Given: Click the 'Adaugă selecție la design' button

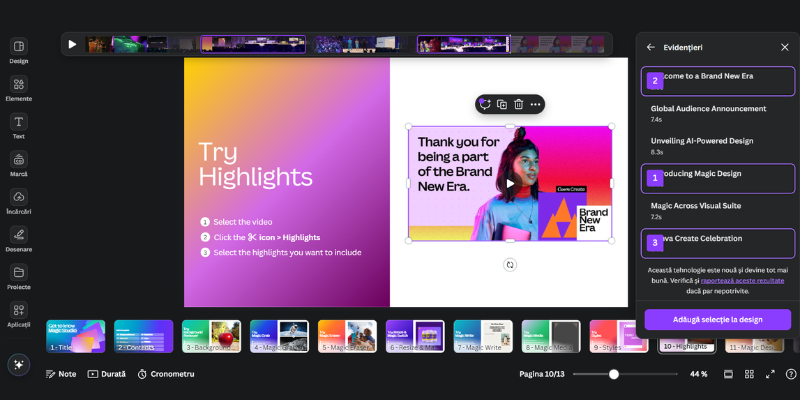Looking at the screenshot, I should [717, 319].
